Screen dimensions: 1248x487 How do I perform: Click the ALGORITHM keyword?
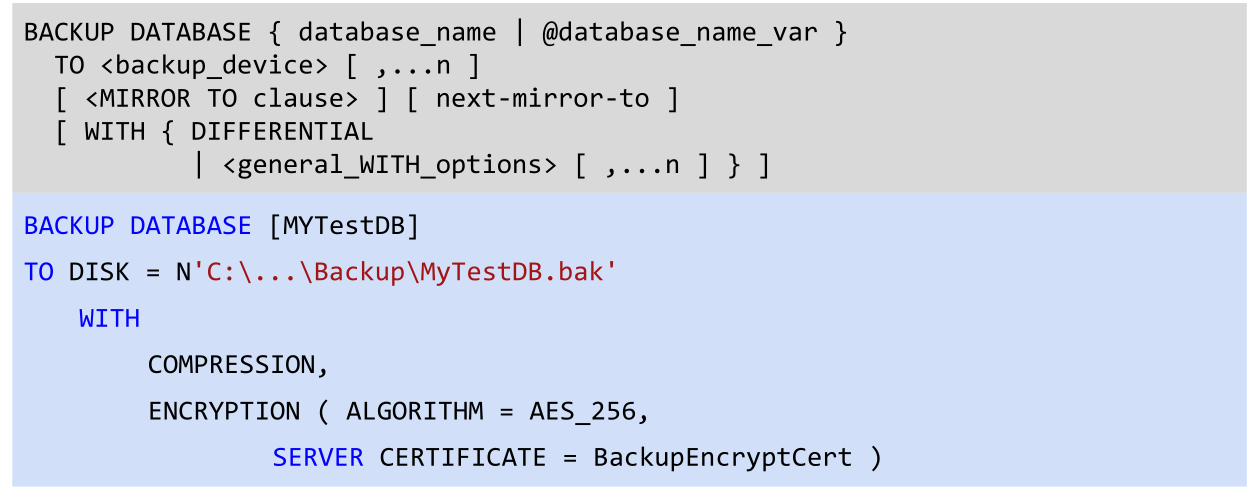click(415, 411)
